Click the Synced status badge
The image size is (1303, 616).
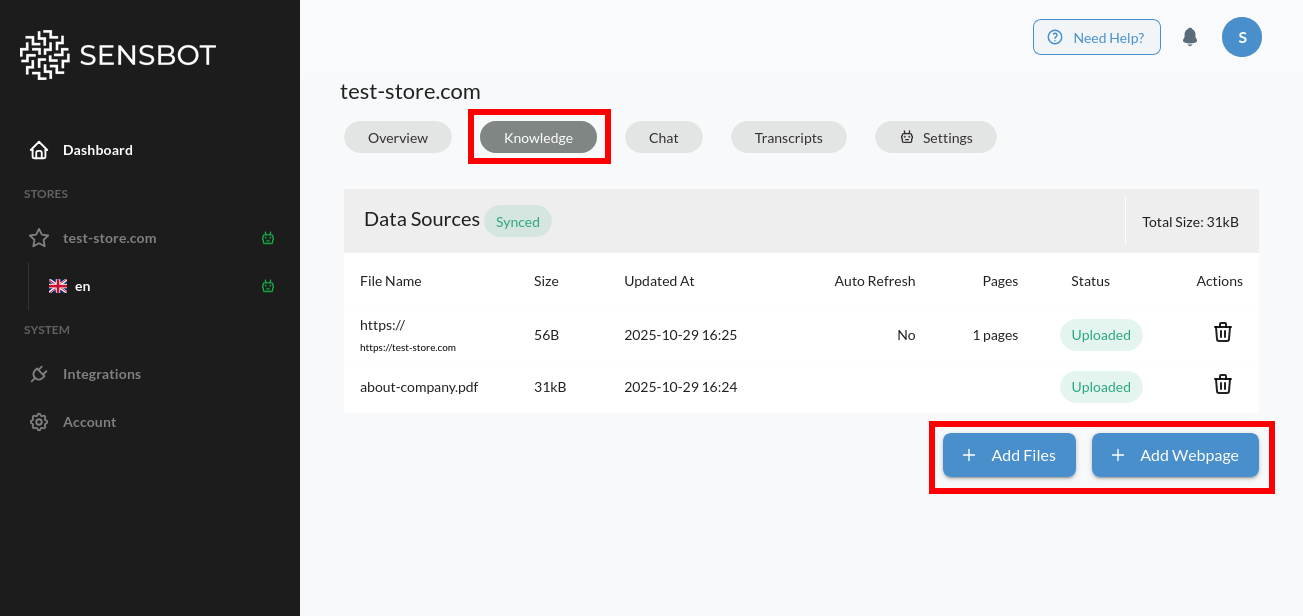tap(518, 221)
